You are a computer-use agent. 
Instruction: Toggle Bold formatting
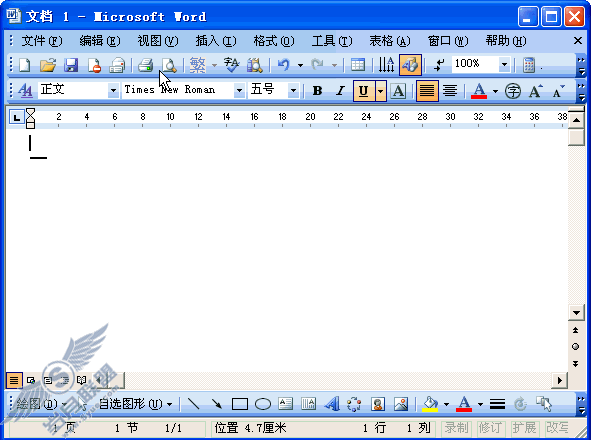318,91
